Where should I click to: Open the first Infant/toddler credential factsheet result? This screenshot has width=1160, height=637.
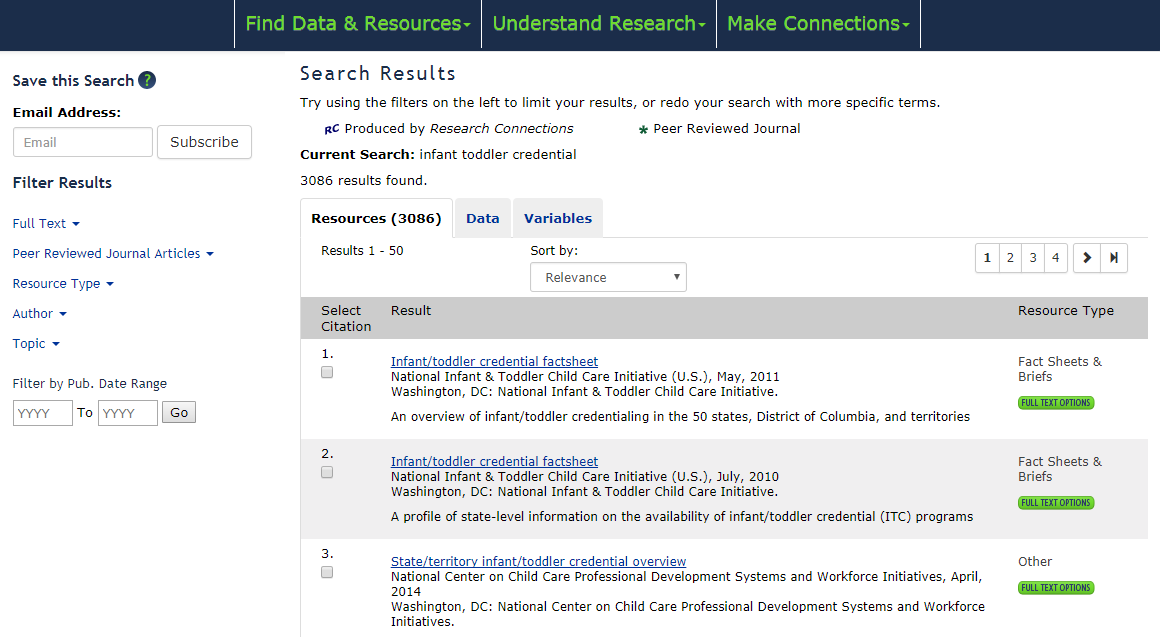point(493,361)
